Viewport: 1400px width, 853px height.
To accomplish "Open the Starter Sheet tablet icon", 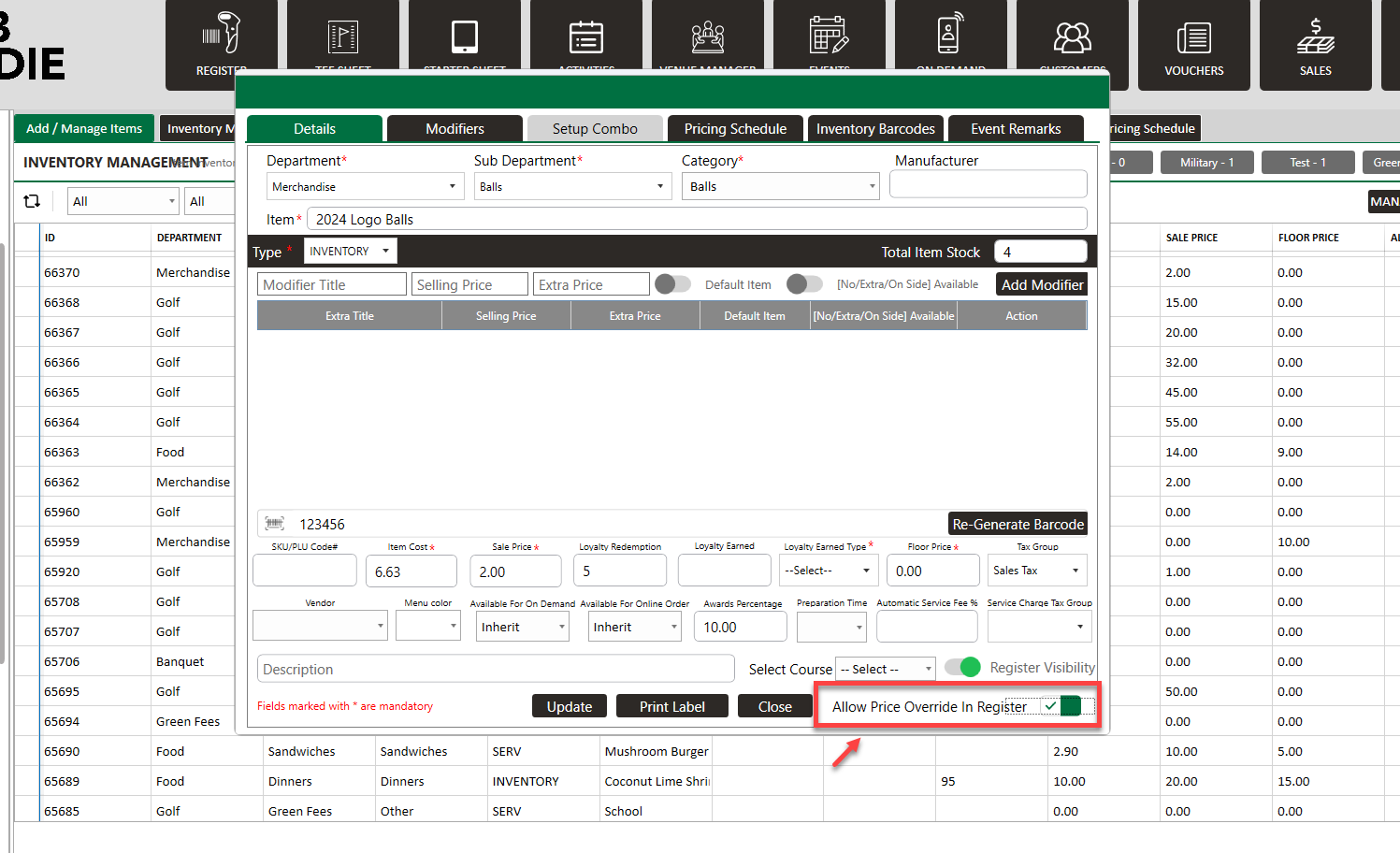I will (465, 37).
